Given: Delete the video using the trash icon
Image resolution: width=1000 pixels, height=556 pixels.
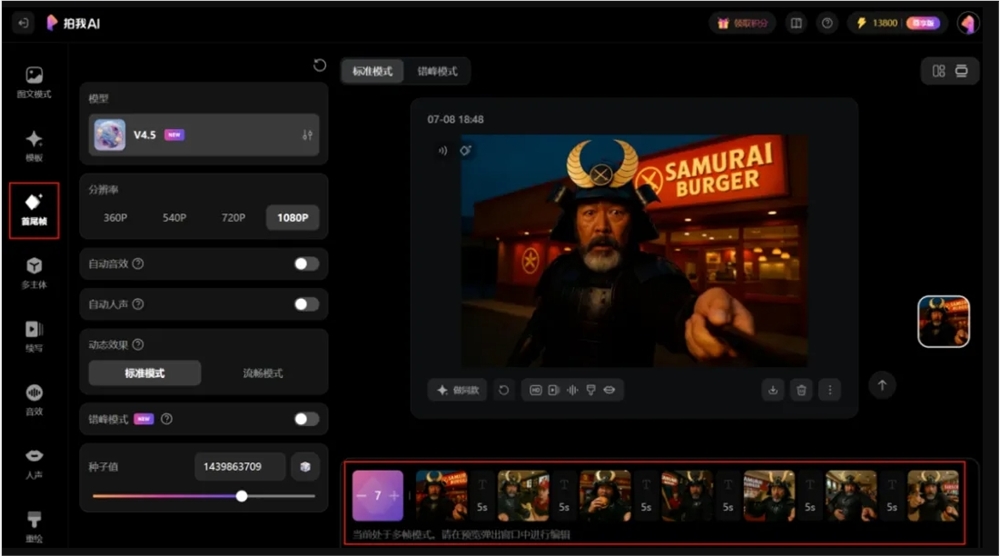Looking at the screenshot, I should click(801, 390).
